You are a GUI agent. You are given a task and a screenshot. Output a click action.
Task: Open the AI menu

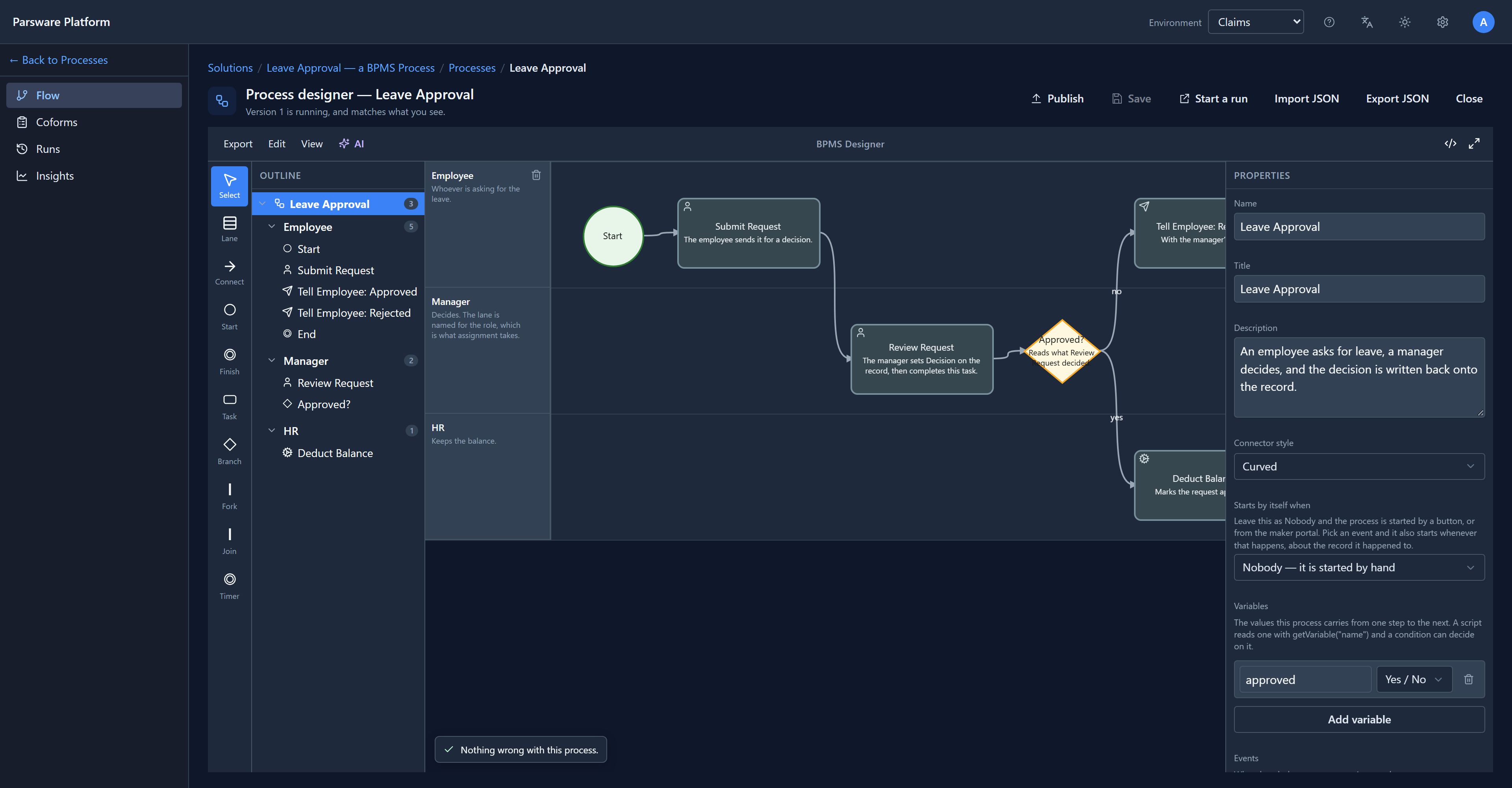pos(351,144)
